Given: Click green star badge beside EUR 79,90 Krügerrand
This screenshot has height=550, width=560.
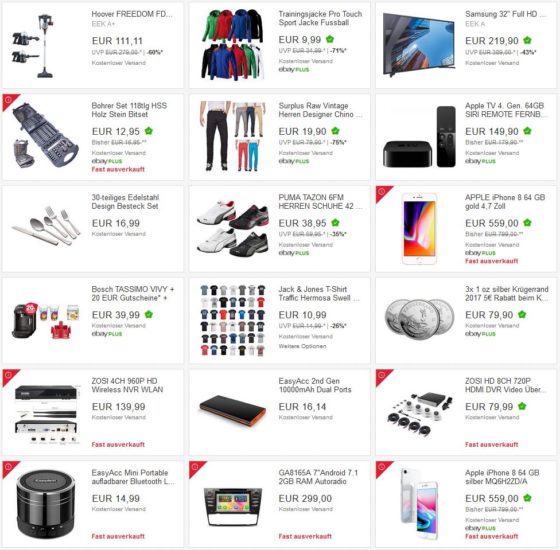Looking at the screenshot, I should point(522,315).
